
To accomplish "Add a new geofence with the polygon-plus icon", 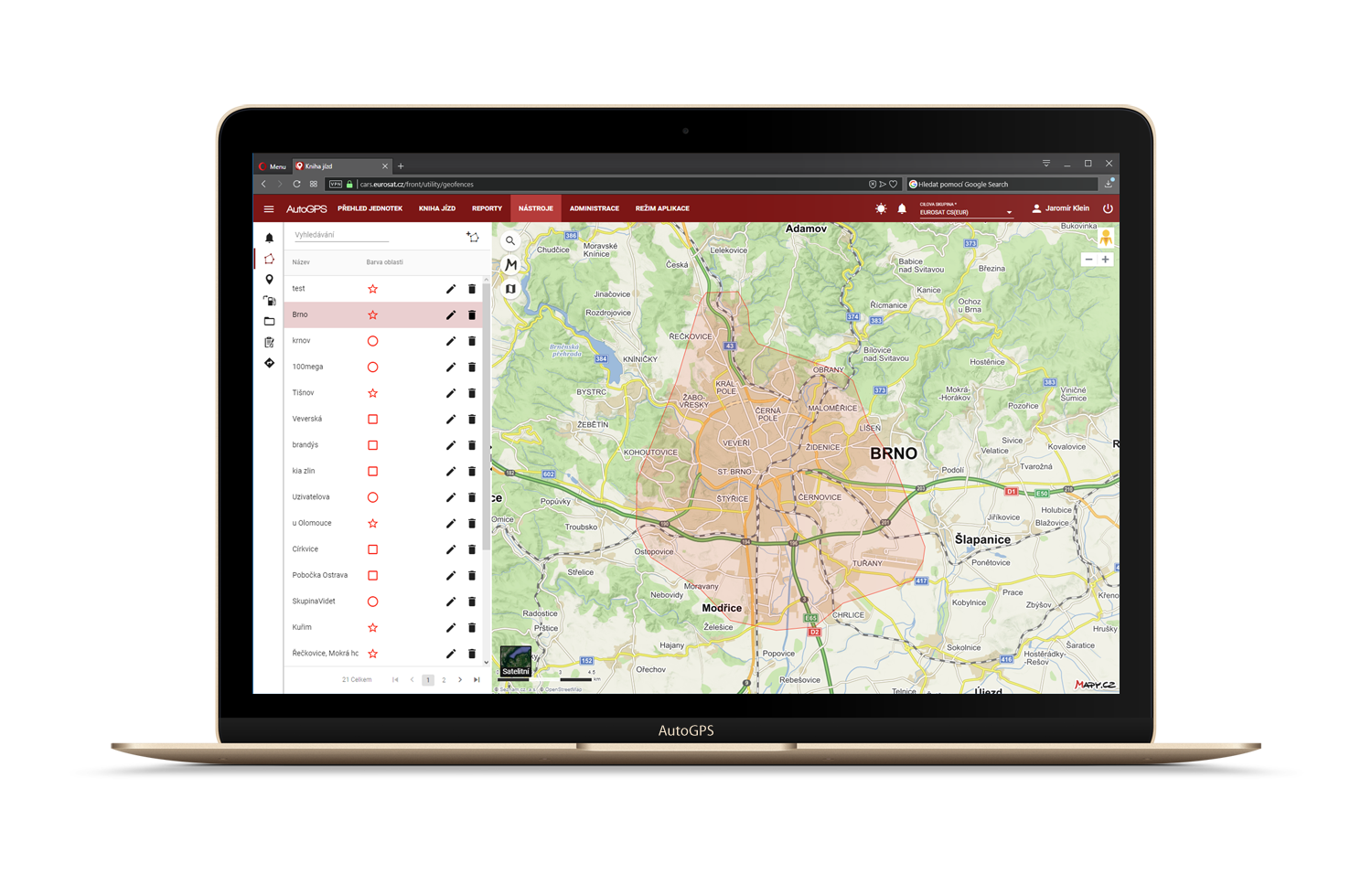I will point(473,237).
